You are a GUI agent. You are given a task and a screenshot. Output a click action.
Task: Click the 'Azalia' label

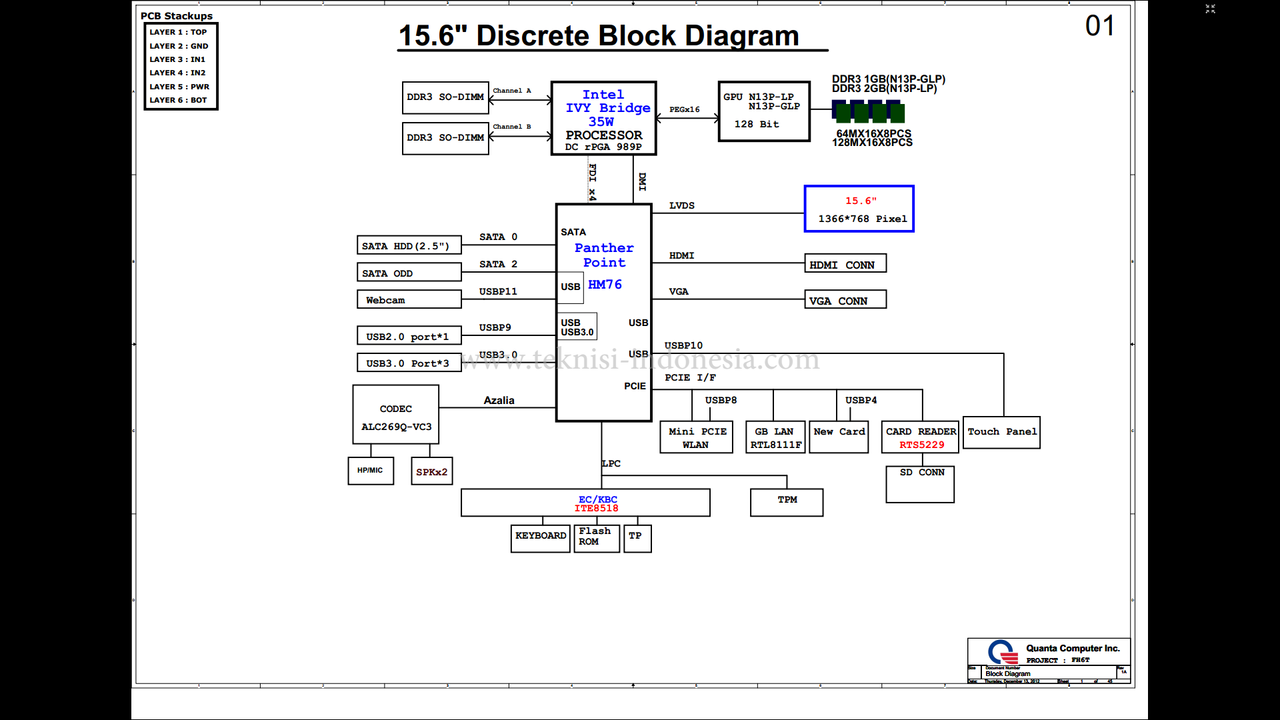pos(499,400)
